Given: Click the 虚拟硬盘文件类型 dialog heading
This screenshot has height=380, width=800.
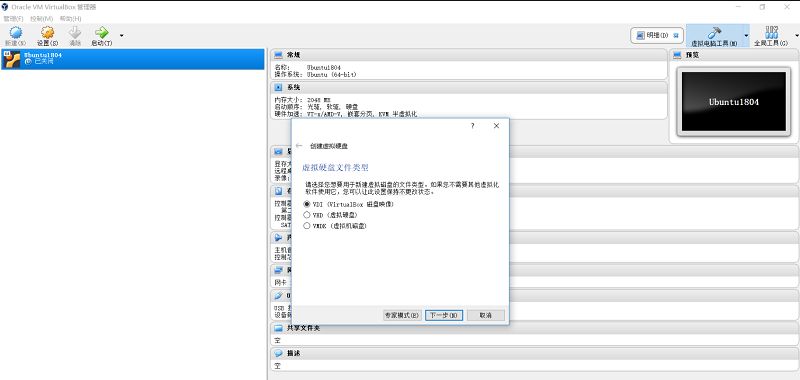Looking at the screenshot, I should click(335, 167).
